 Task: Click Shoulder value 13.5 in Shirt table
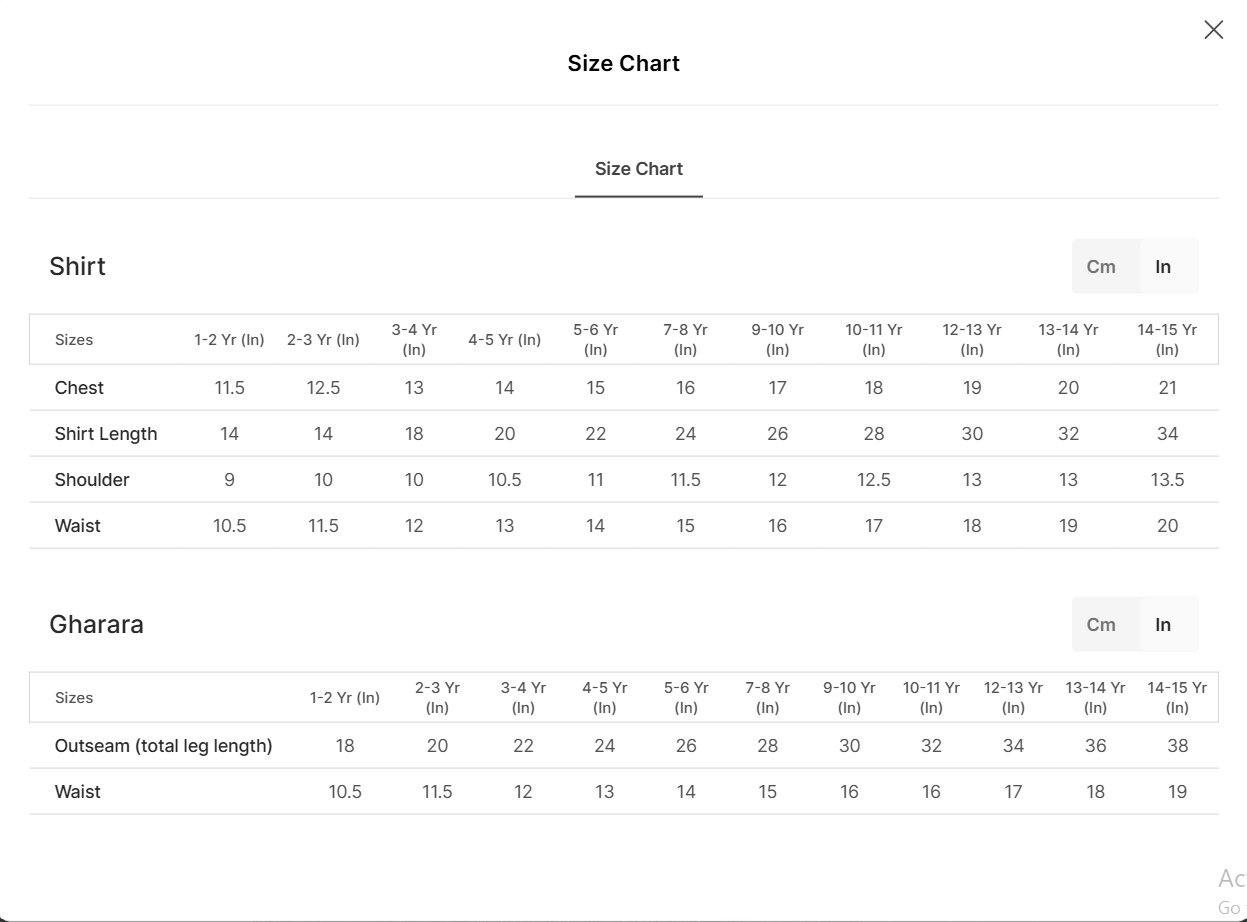point(1167,480)
